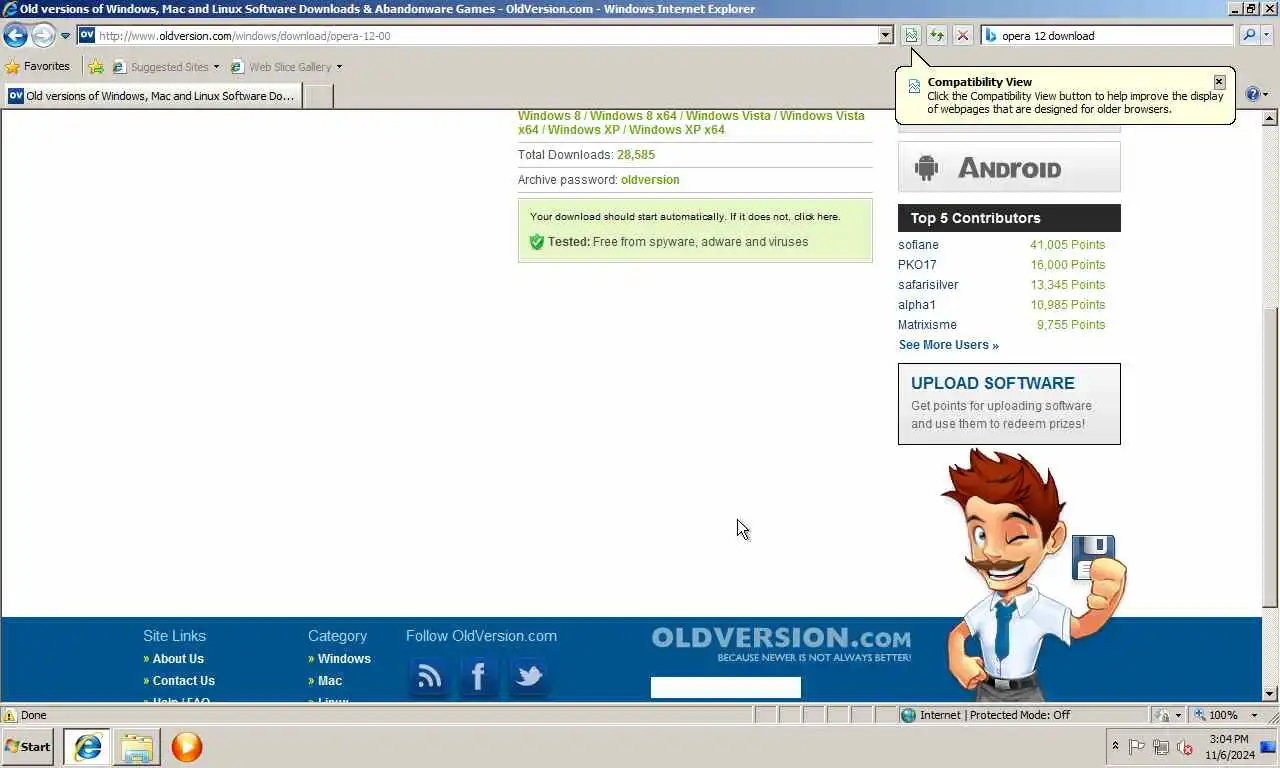This screenshot has width=1280, height=768.
Task: Click the Upload Software box
Action: (x=1009, y=404)
